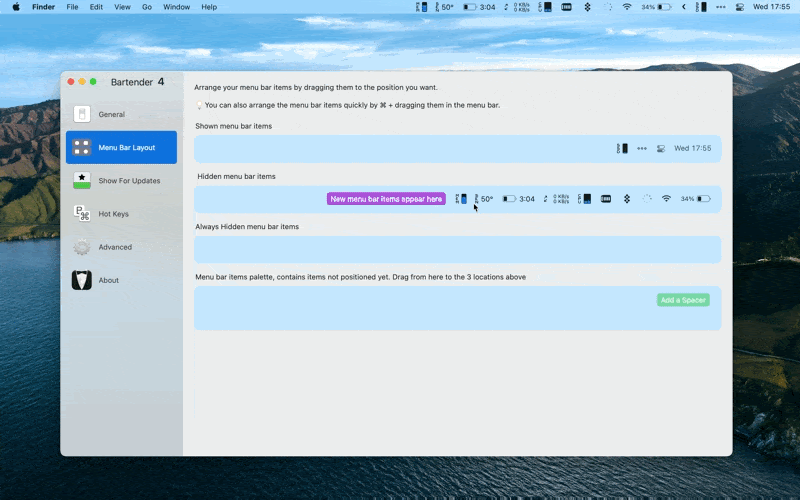Image resolution: width=800 pixels, height=500 pixels.
Task: Click the Add a Spacer button
Action: pos(683,300)
